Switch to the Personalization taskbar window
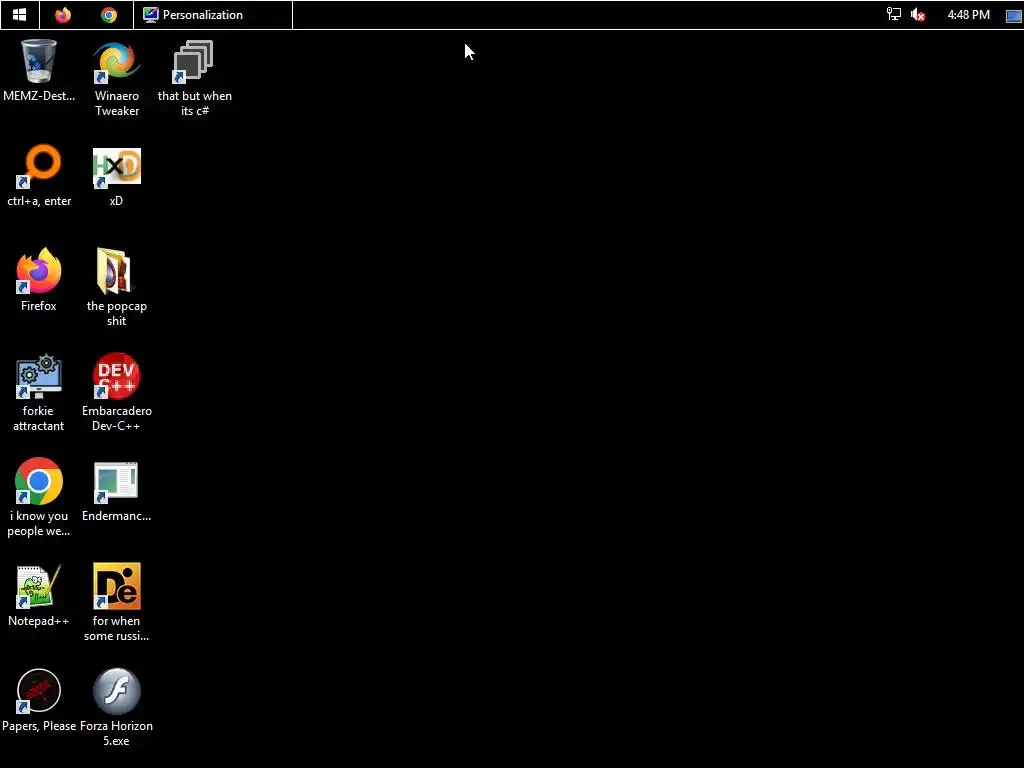This screenshot has width=1024, height=768. (213, 14)
